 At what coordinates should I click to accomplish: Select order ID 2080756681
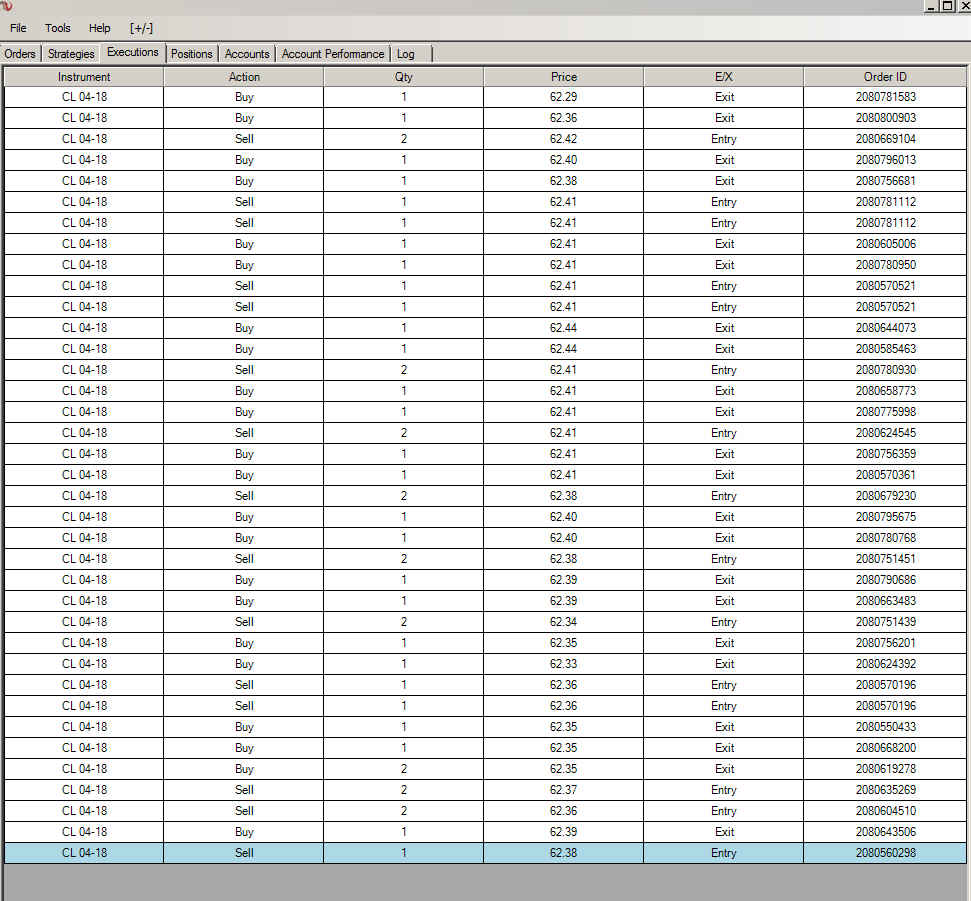coord(886,181)
